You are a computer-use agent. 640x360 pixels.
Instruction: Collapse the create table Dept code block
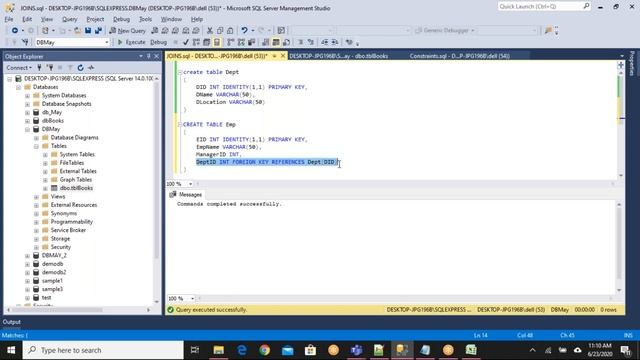point(180,72)
